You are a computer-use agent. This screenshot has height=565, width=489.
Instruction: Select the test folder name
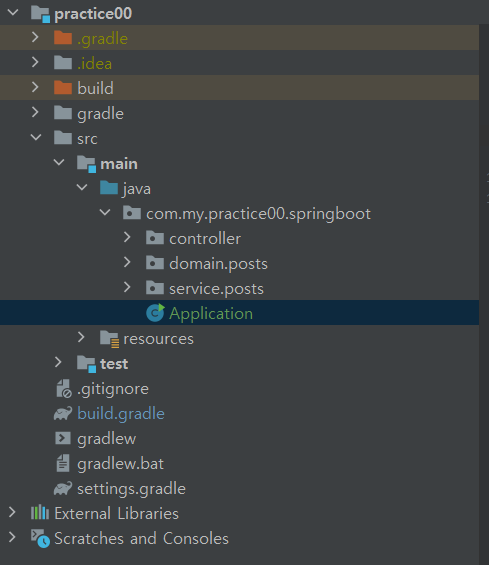(x=114, y=364)
